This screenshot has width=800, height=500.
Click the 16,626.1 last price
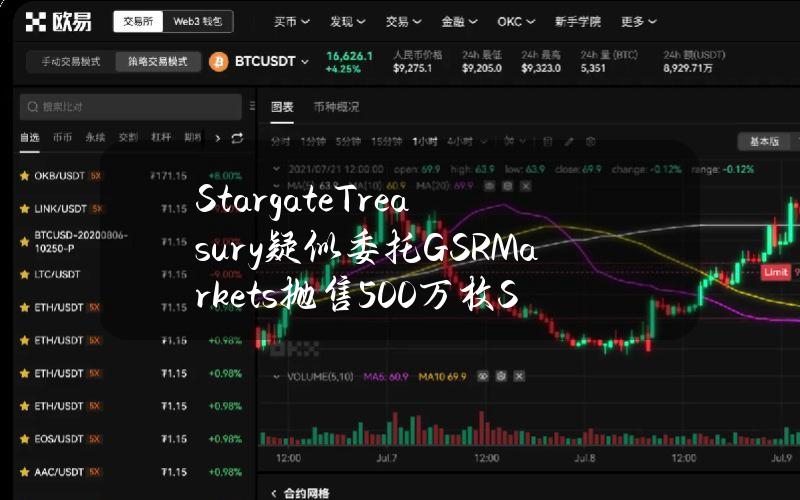pyautogui.click(x=349, y=56)
